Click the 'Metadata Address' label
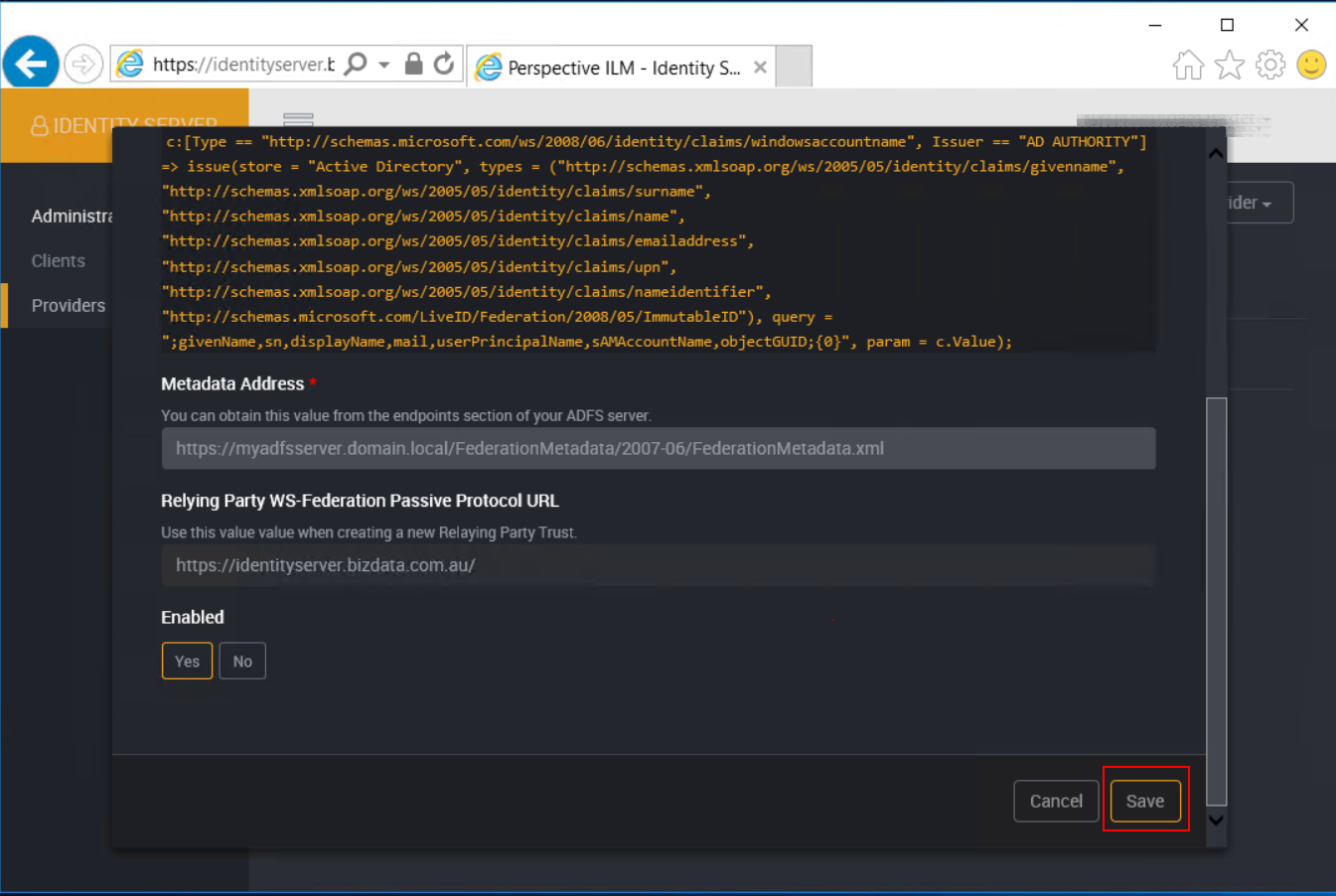 click(232, 383)
